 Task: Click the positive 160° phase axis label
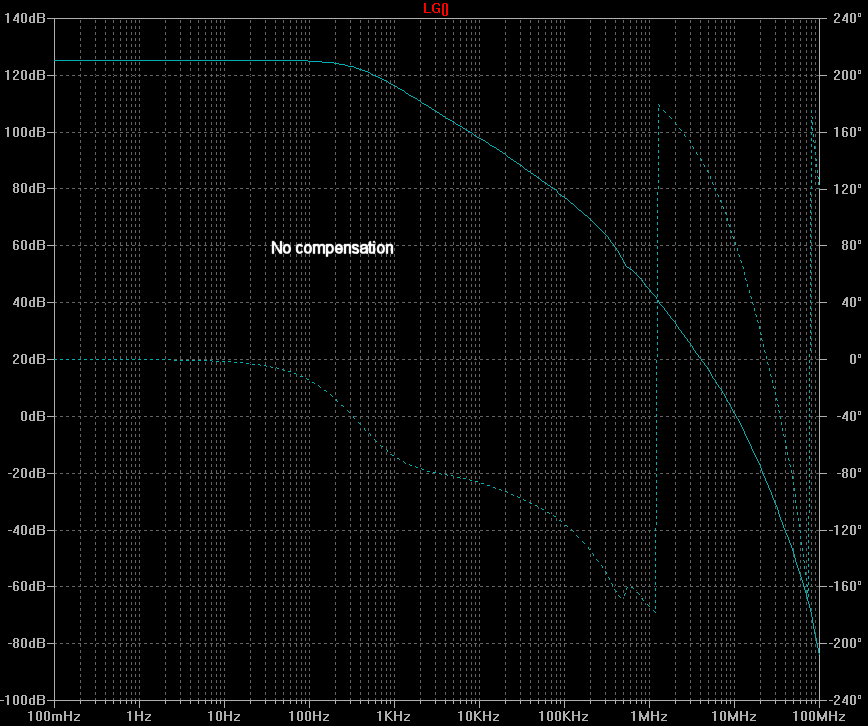click(848, 132)
